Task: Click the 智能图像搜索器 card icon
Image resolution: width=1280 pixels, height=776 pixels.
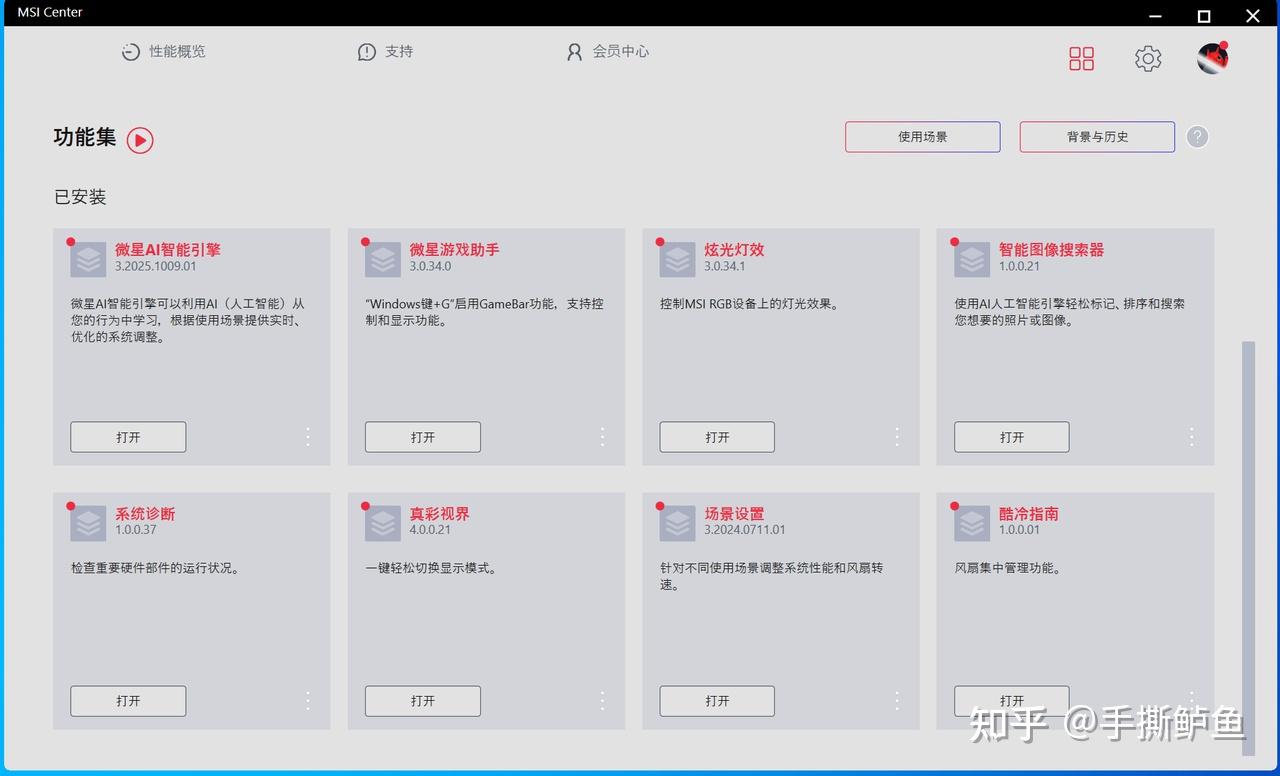Action: pyautogui.click(x=972, y=259)
